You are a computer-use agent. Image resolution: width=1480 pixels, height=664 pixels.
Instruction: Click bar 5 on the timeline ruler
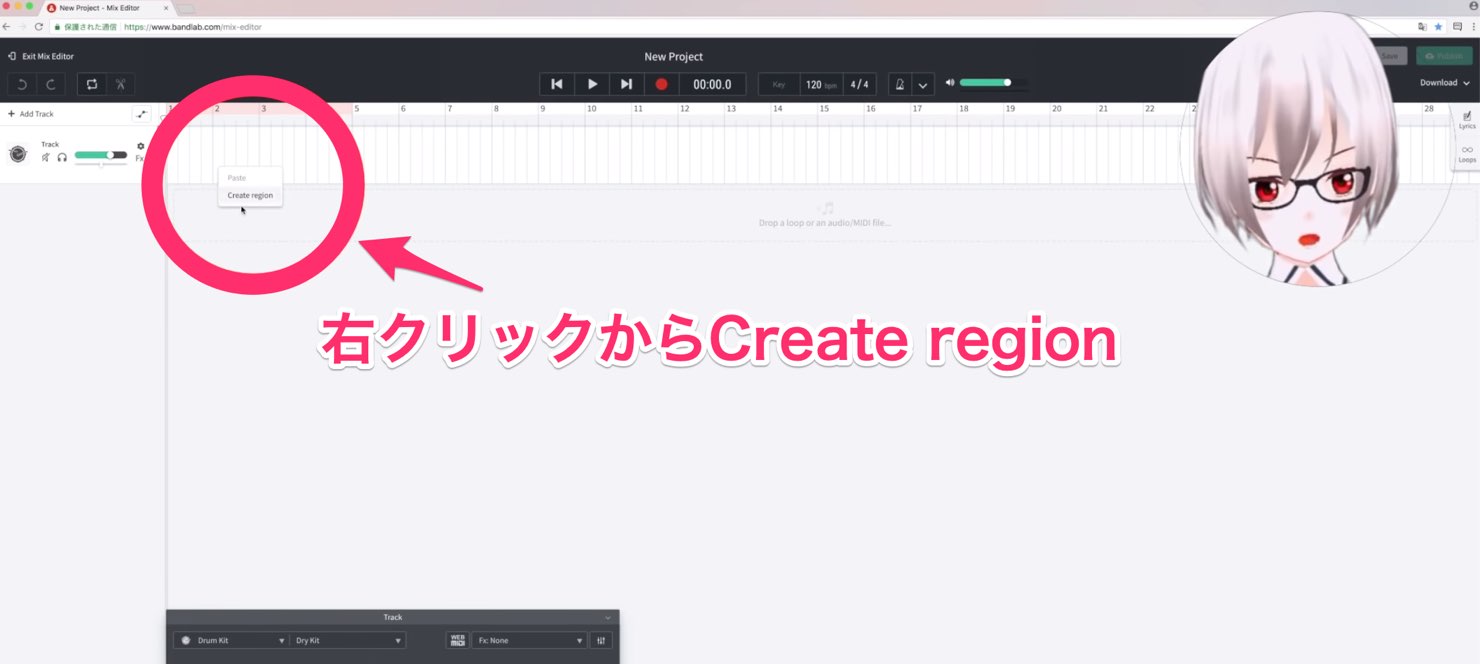357,108
